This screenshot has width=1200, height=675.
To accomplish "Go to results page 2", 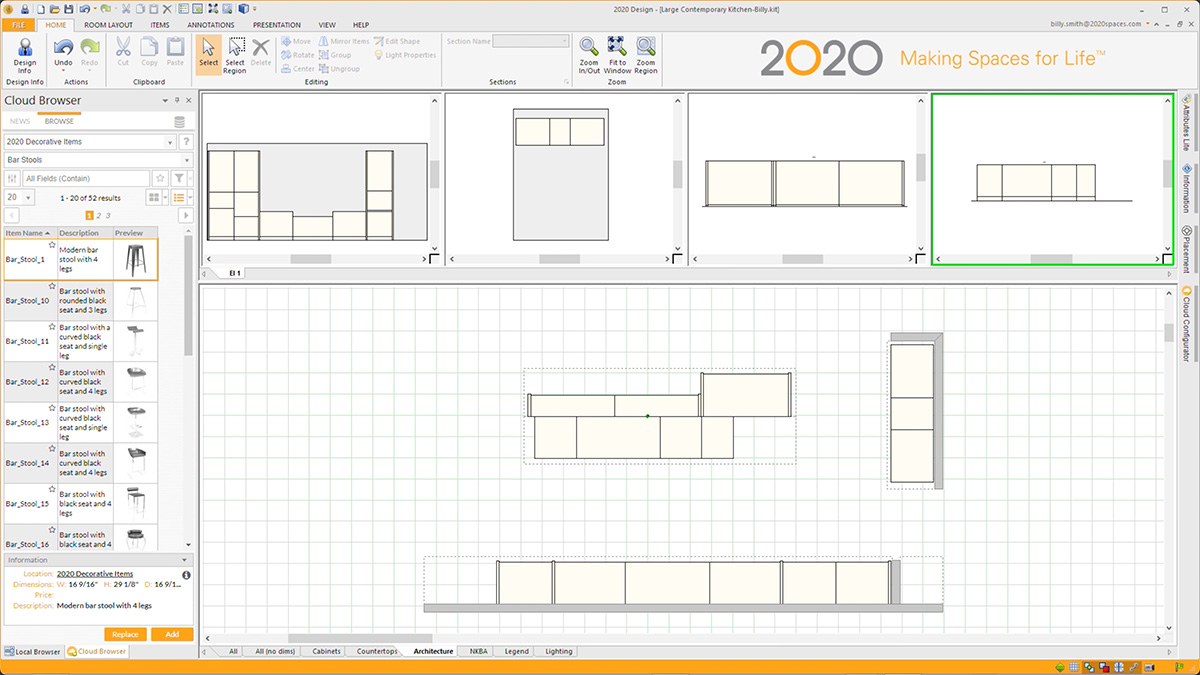I will (x=98, y=215).
